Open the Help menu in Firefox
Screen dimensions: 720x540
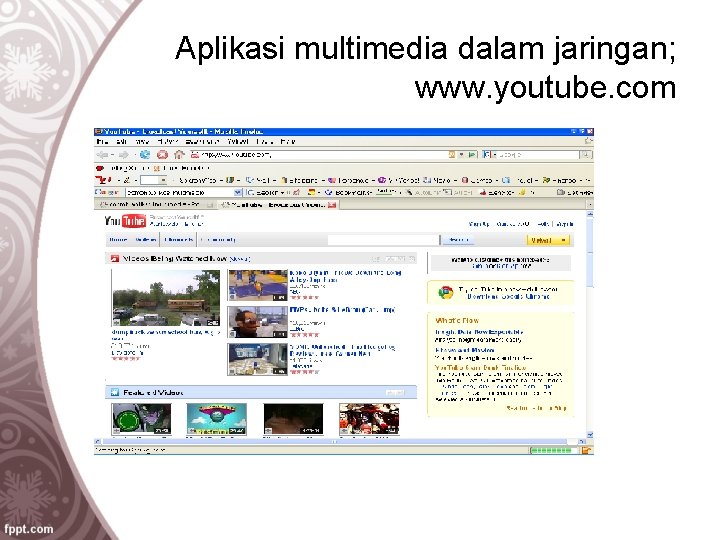pos(287,142)
